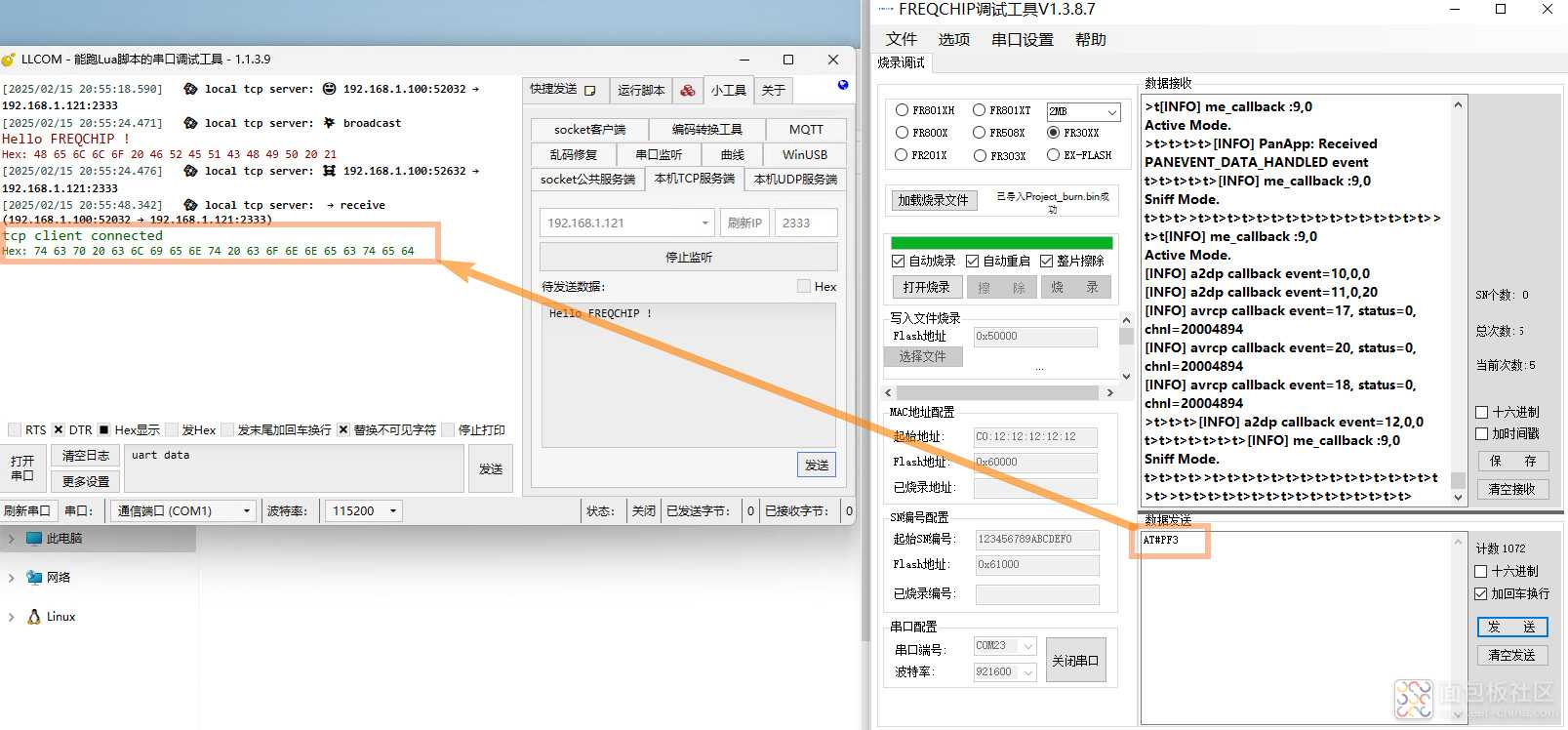Viewport: 1568px width, 730px height.
Task: Click the 快捷发送 tab icon in LLCOM
Action: coord(589,90)
